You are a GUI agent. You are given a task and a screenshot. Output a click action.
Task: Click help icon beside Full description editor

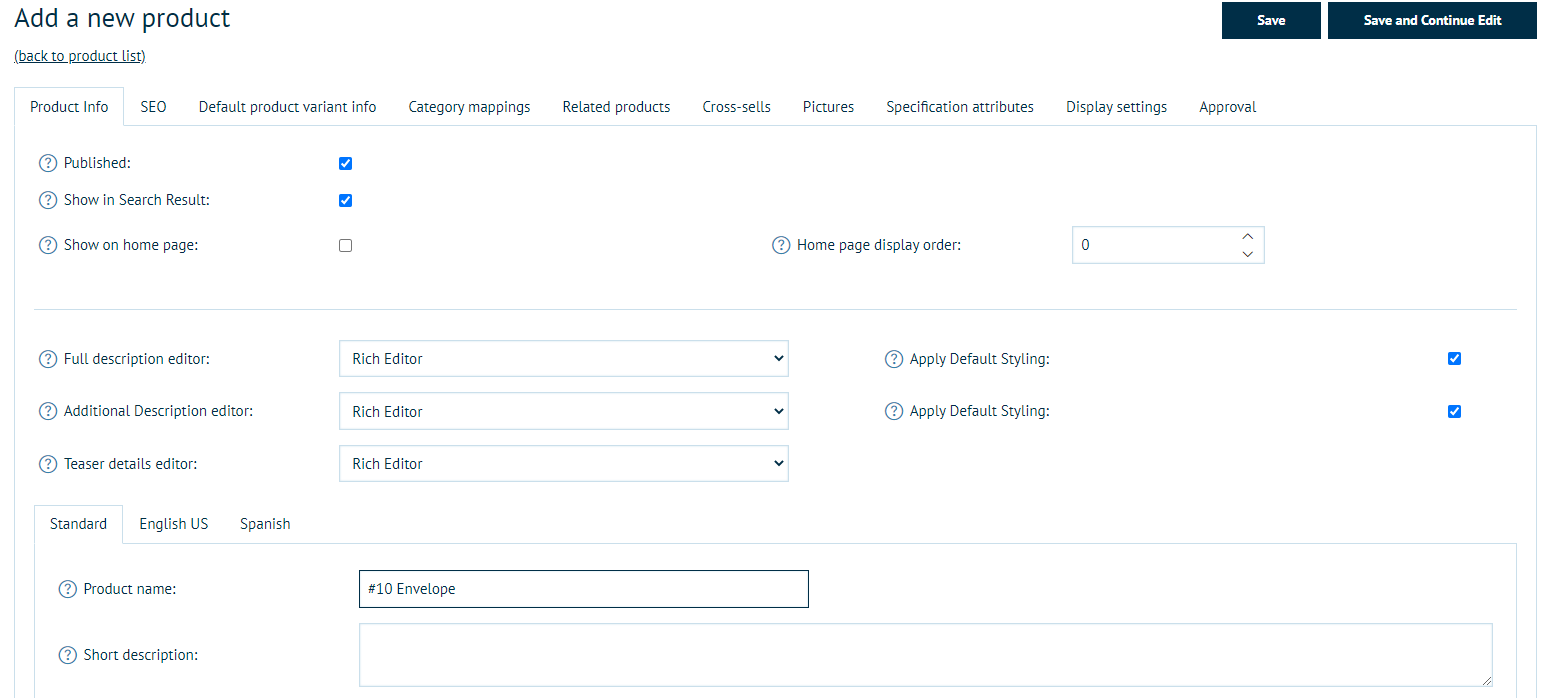tap(47, 359)
